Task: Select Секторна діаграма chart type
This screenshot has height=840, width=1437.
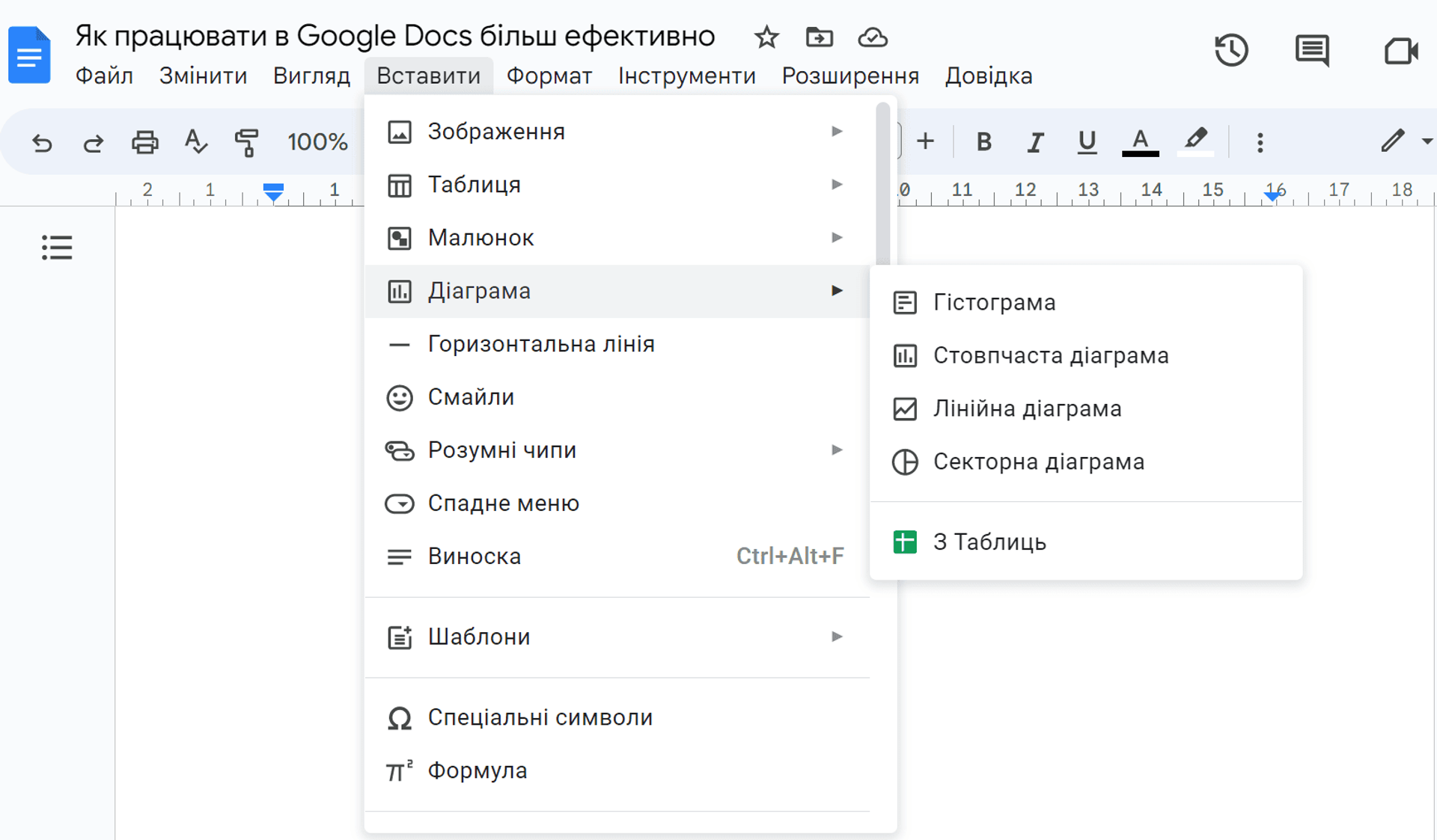Action: (x=1086, y=462)
